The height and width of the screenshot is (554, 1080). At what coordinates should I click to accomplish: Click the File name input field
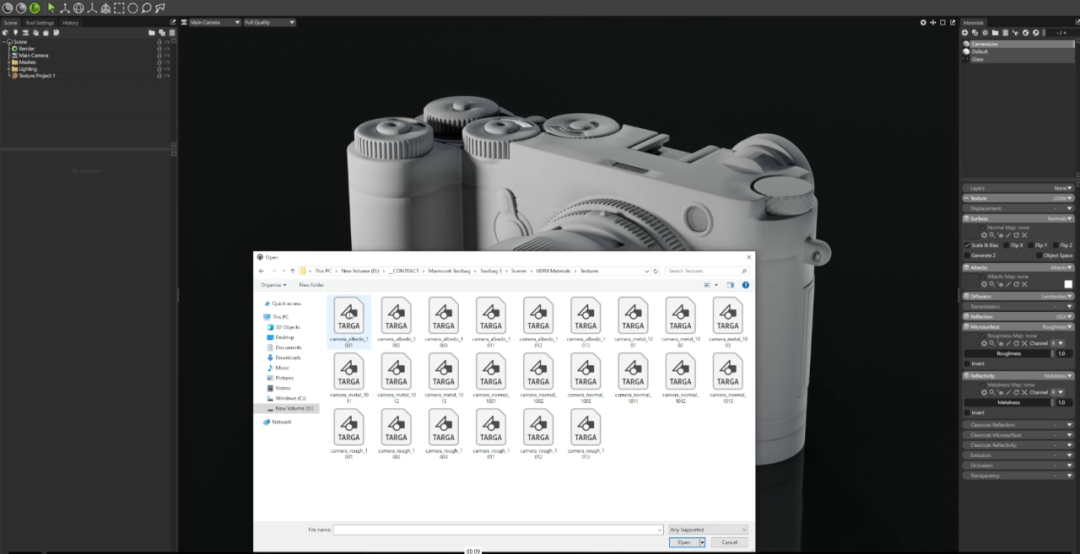(498, 530)
